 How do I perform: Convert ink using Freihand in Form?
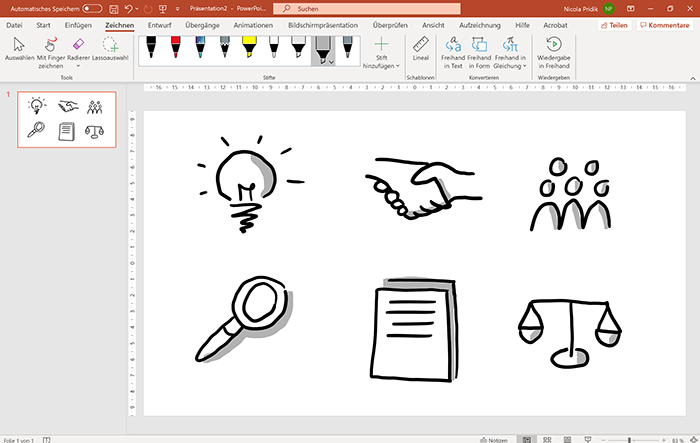coord(479,50)
